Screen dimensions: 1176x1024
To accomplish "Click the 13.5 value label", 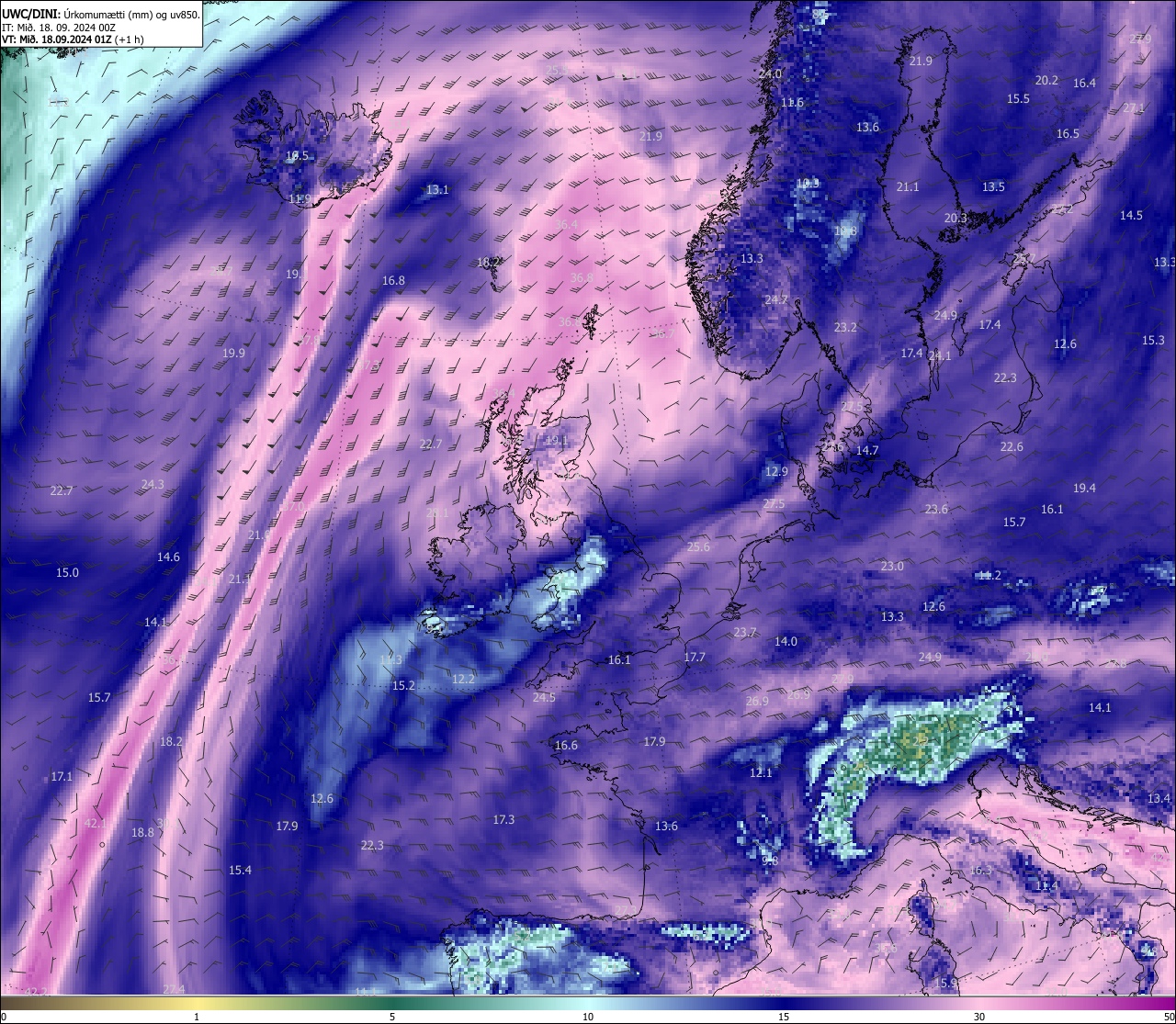I will click(993, 187).
